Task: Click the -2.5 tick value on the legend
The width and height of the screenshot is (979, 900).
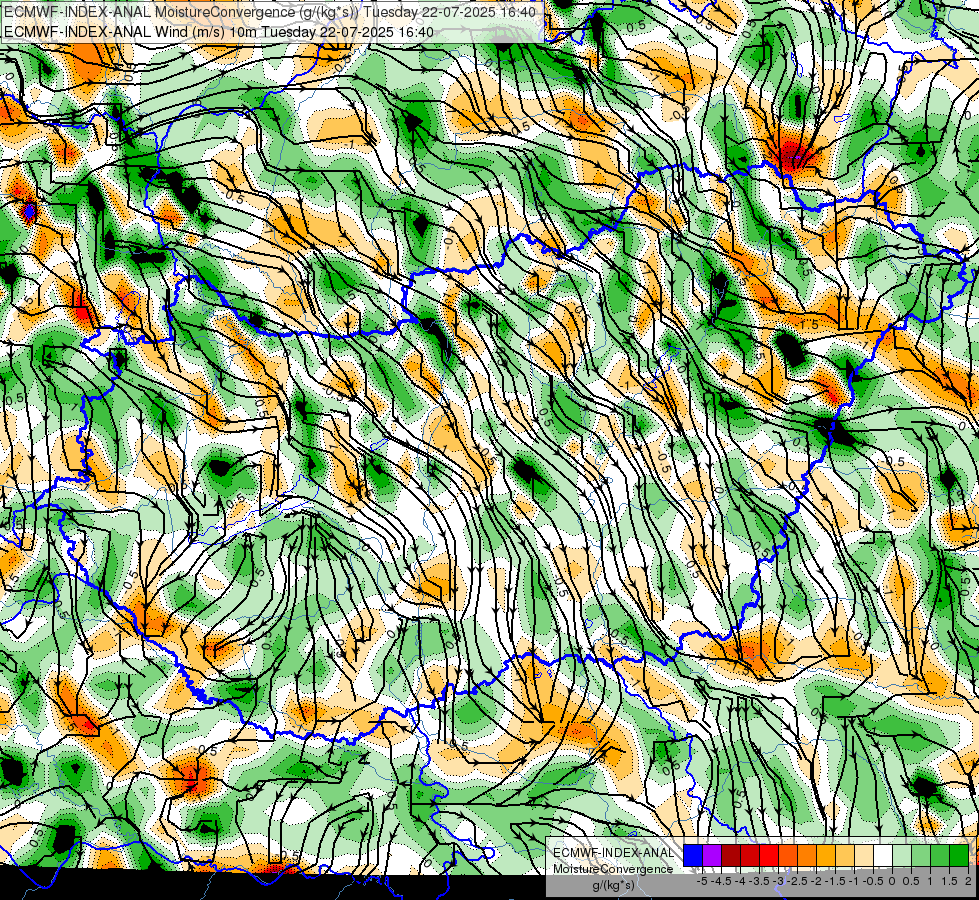Action: click(x=797, y=881)
